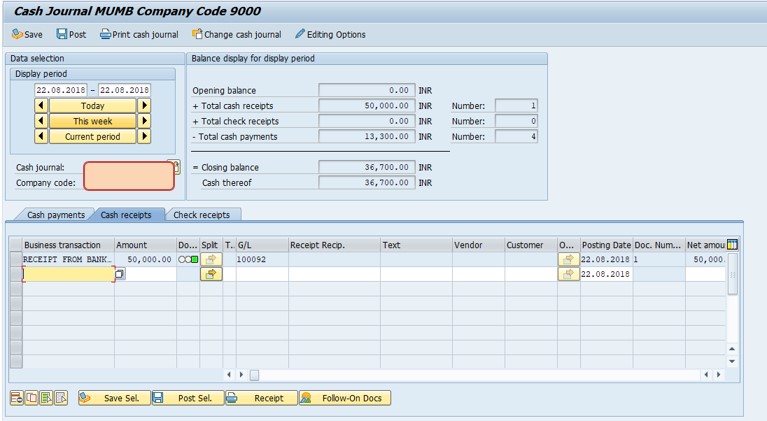Click the display period end date field
767x421 pixels.
[x=124, y=90]
